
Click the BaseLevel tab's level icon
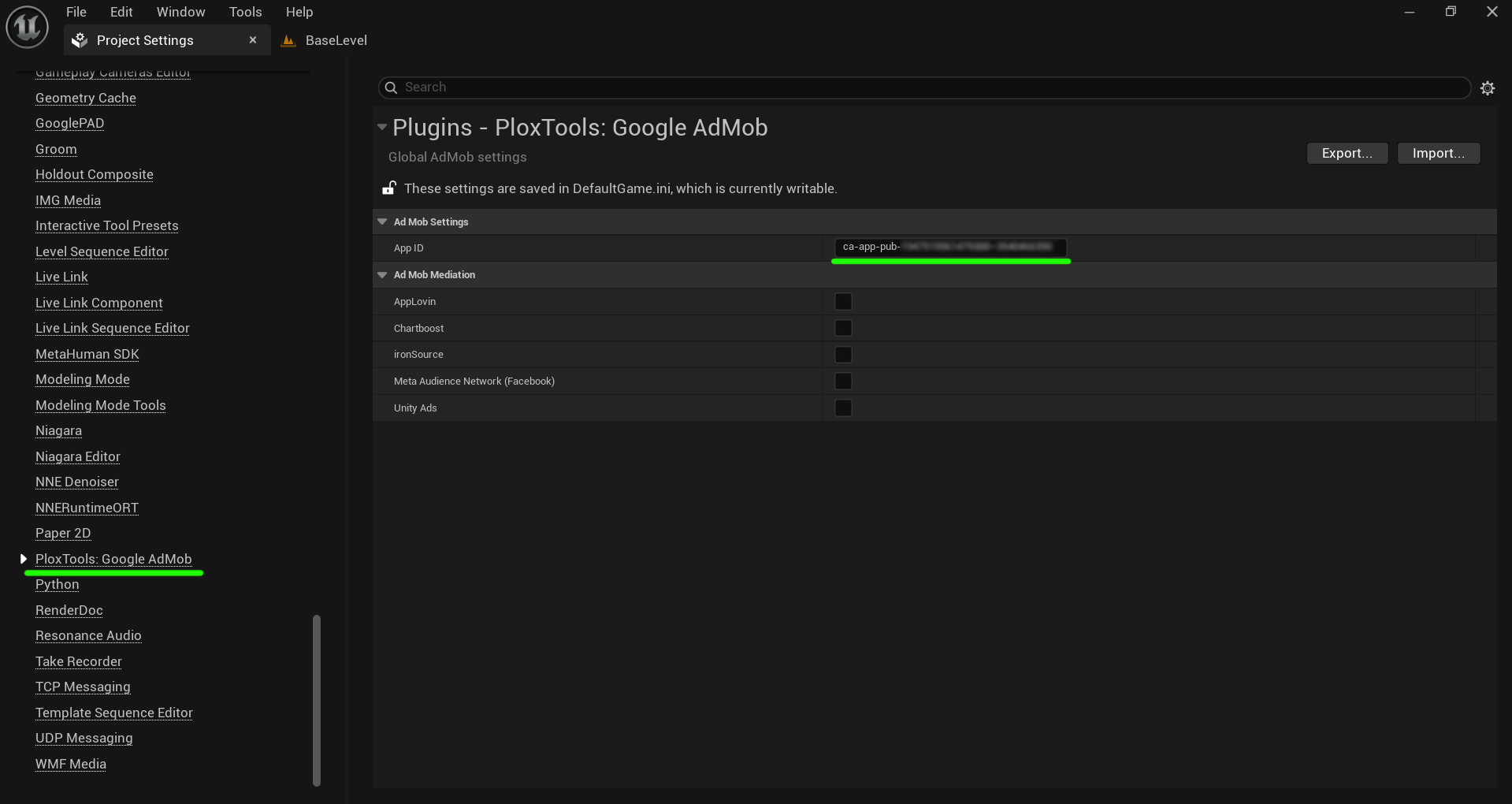(288, 41)
